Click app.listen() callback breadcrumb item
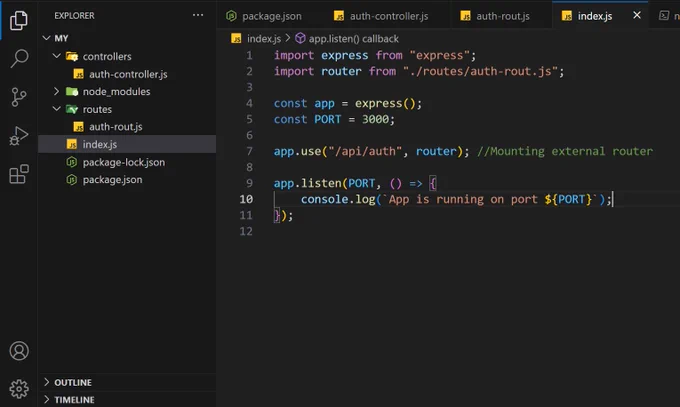Image resolution: width=680 pixels, height=407 pixels. click(x=353, y=39)
